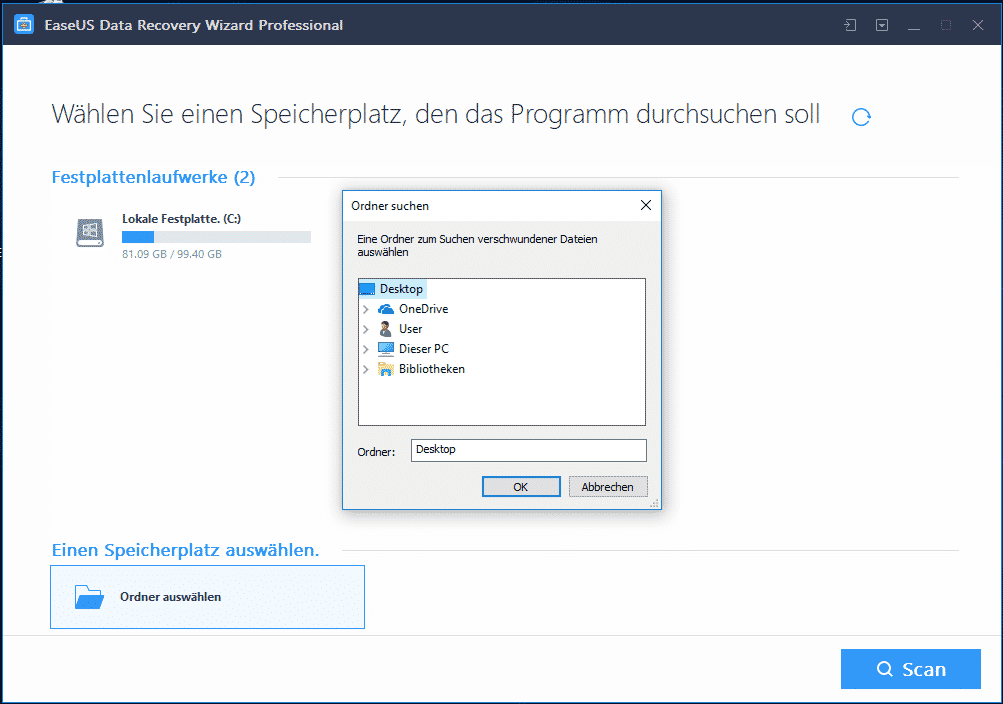Click the C: drive usage bar
This screenshot has width=1003, height=704.
click(216, 237)
